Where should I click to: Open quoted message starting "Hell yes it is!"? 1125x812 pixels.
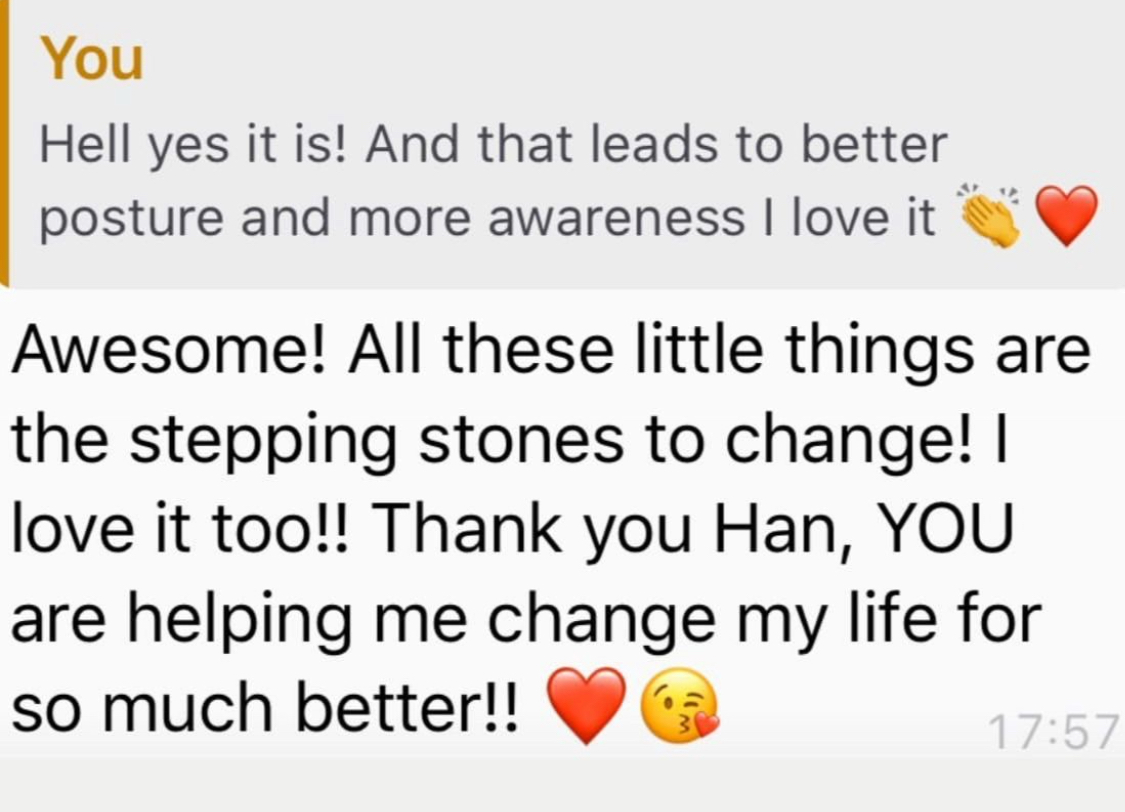(490, 146)
